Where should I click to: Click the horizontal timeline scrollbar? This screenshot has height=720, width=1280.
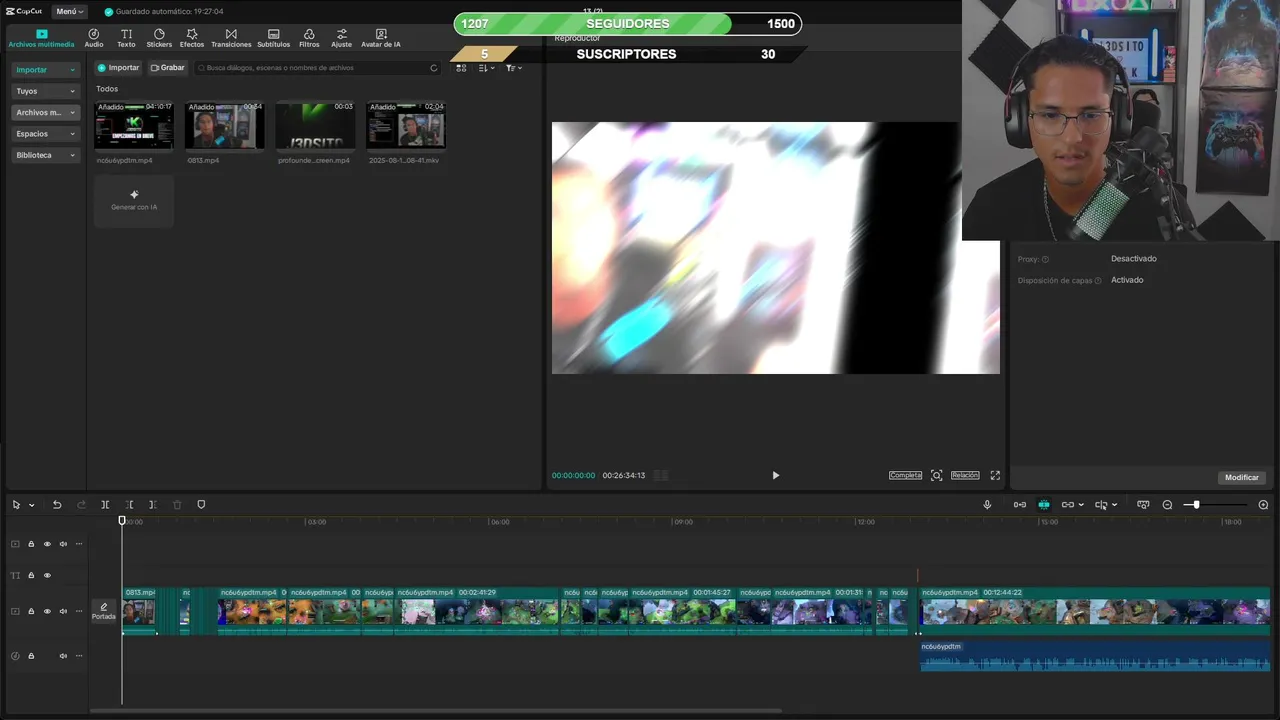point(435,711)
